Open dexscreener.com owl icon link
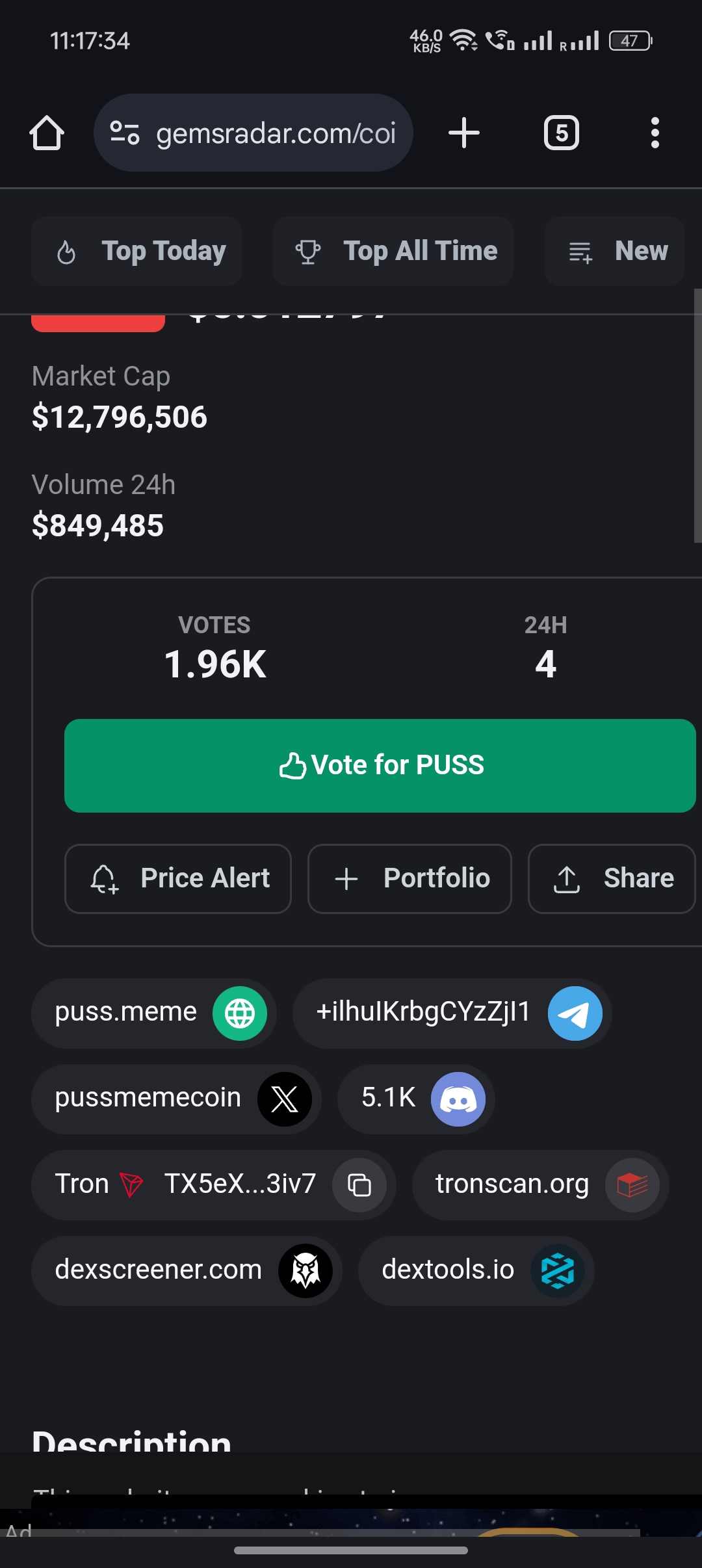Screen dimensions: 702x1568 pyautogui.click(x=305, y=1271)
